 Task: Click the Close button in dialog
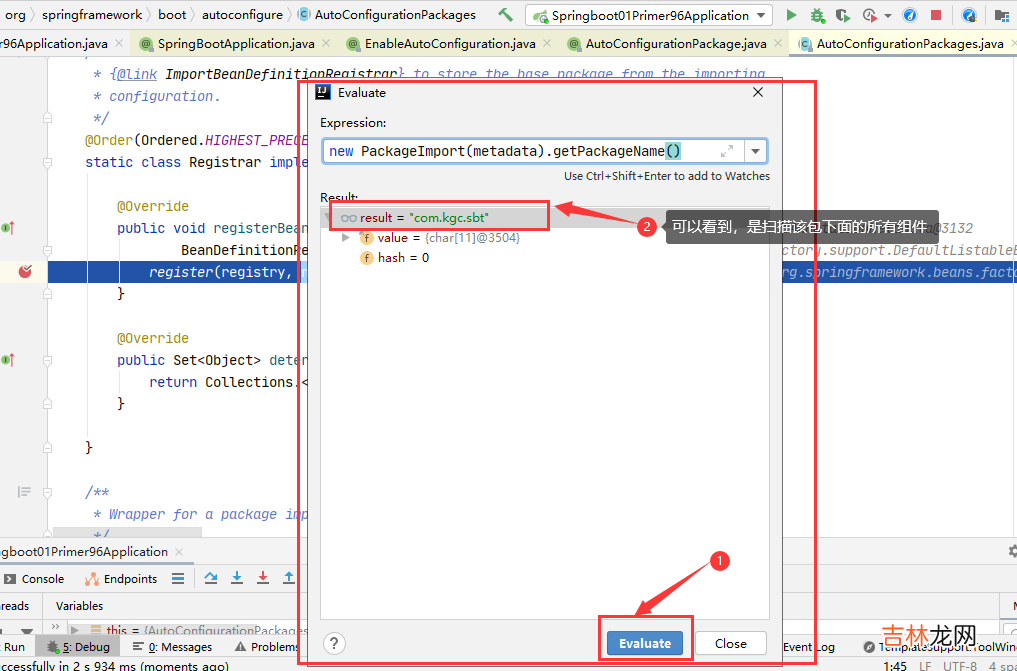(x=730, y=643)
